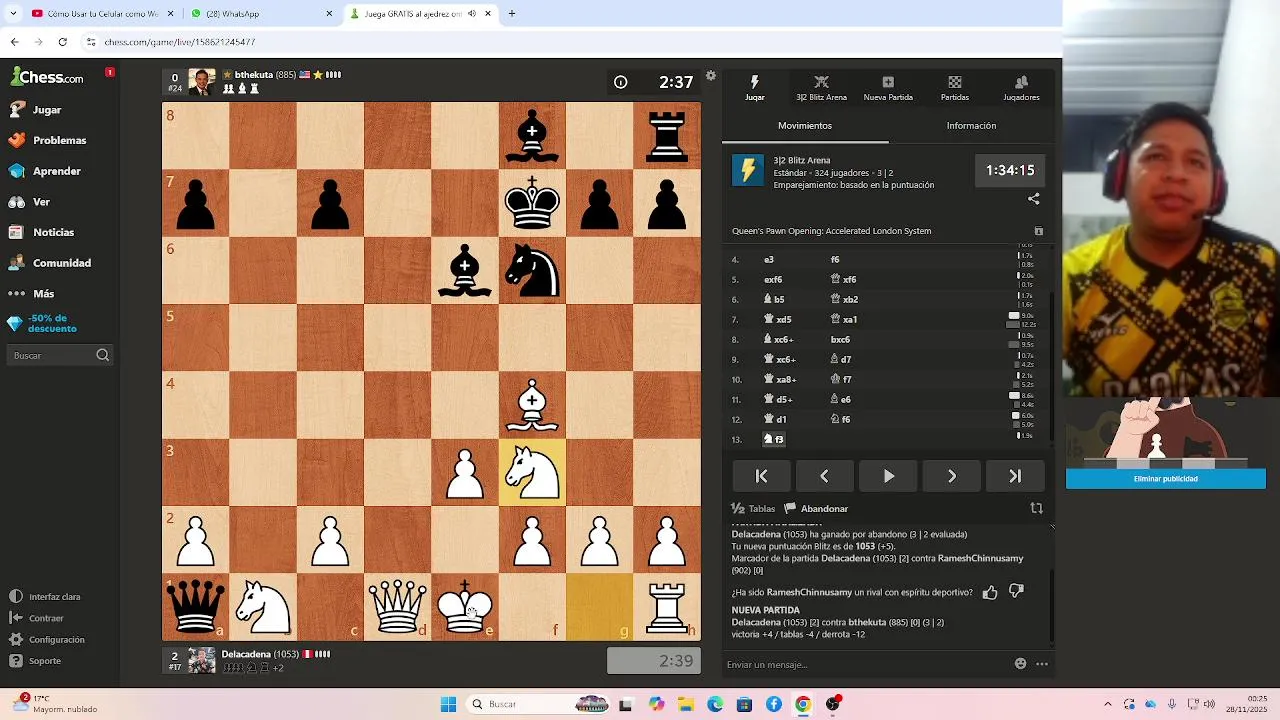Viewport: 1280px width, 720px height.
Task: Click the 3|2 Blitz Arena lightning badge
Action: coord(748,170)
